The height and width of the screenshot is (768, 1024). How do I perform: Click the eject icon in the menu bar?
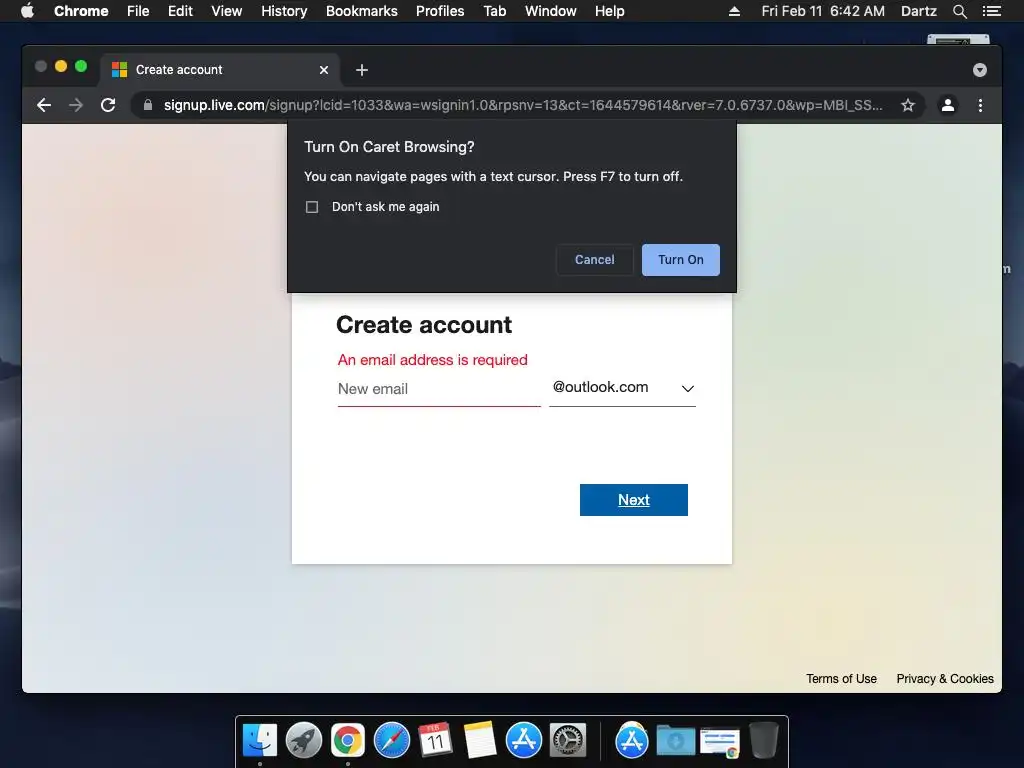[734, 11]
